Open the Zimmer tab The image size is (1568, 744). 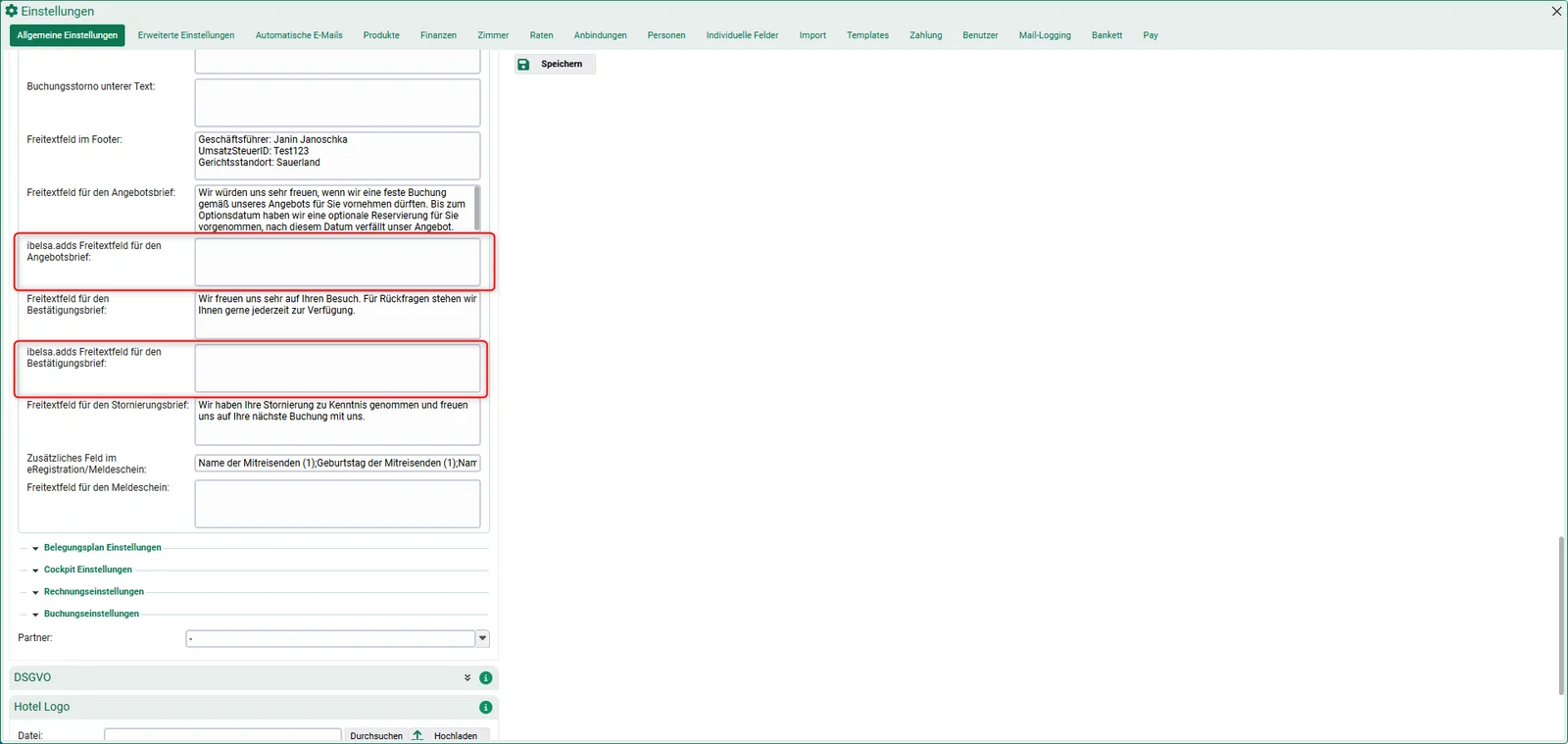493,35
